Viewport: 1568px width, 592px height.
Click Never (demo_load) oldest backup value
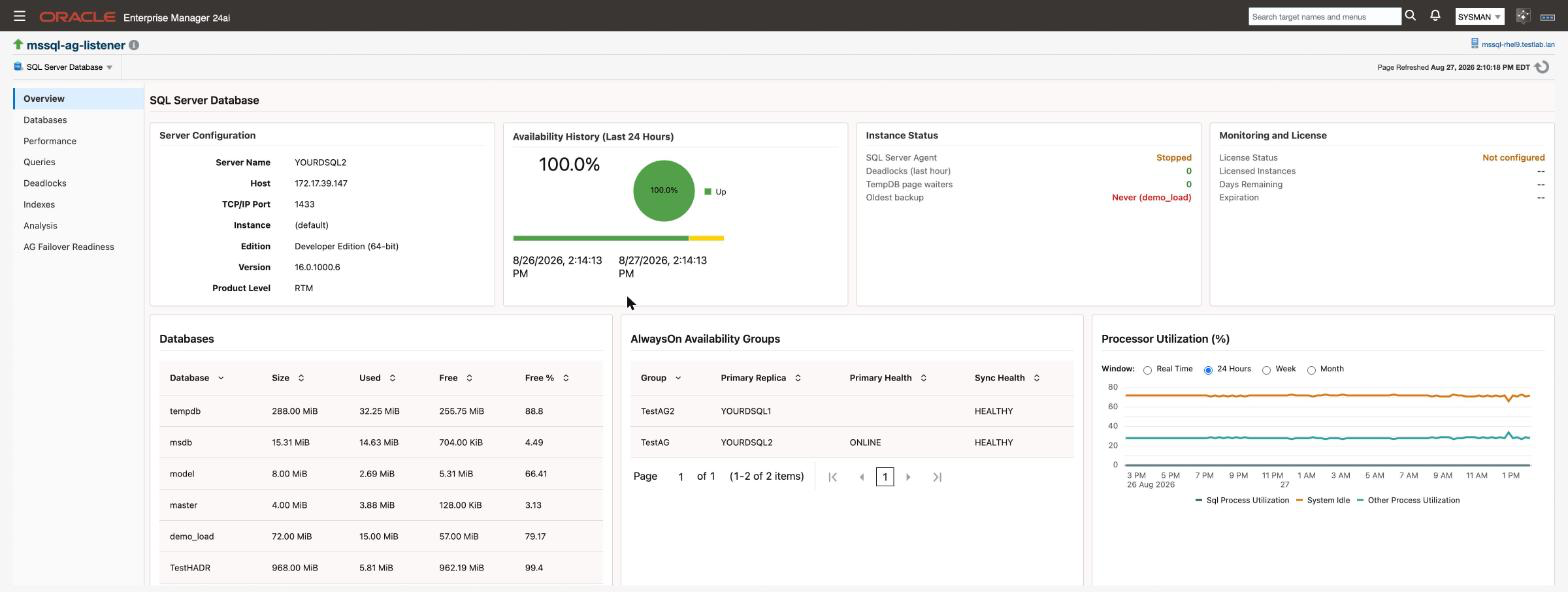coord(1151,198)
